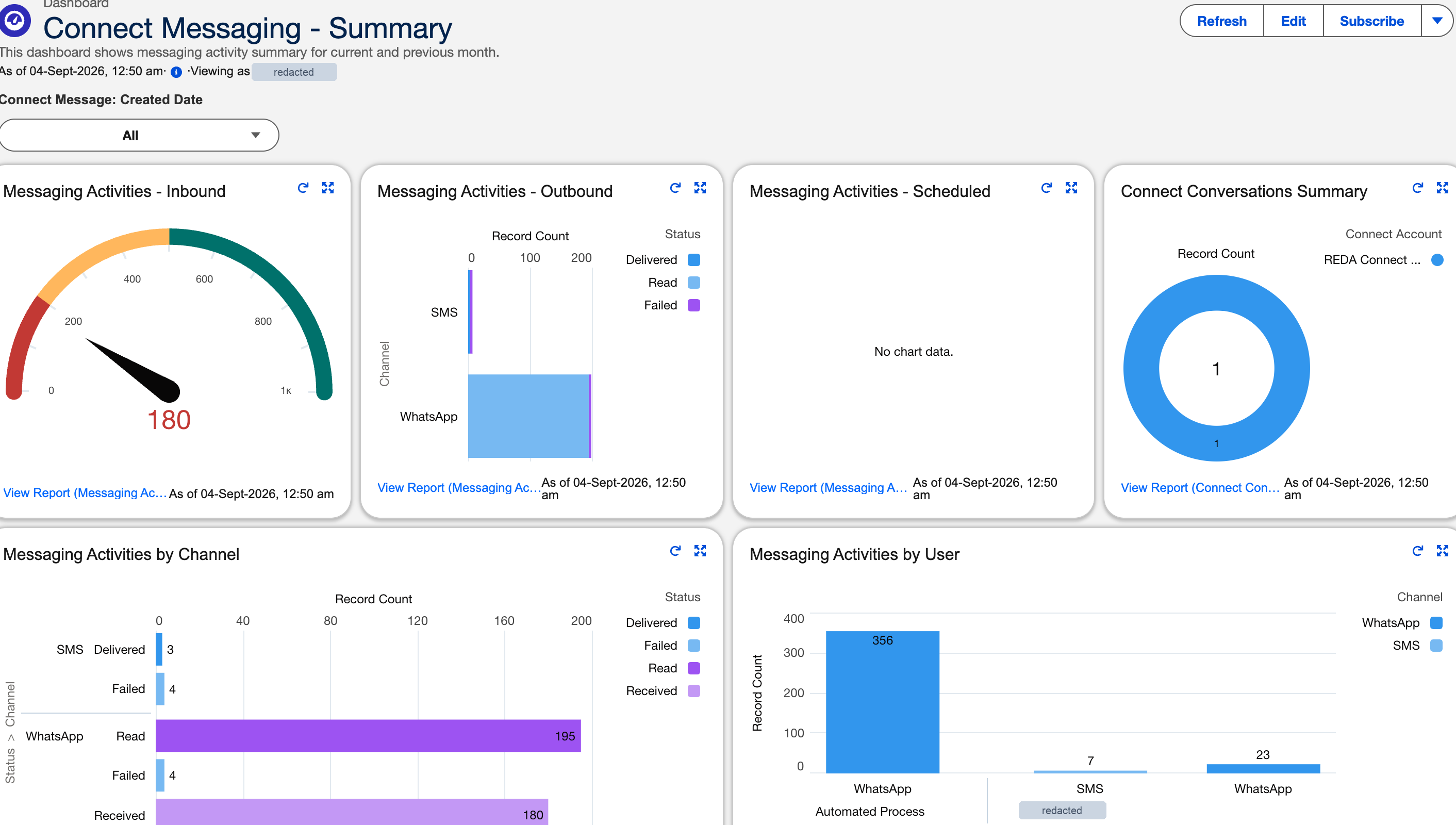Viewport: 1456px width, 825px height.
Task: Click the gauge value 180
Action: (169, 420)
